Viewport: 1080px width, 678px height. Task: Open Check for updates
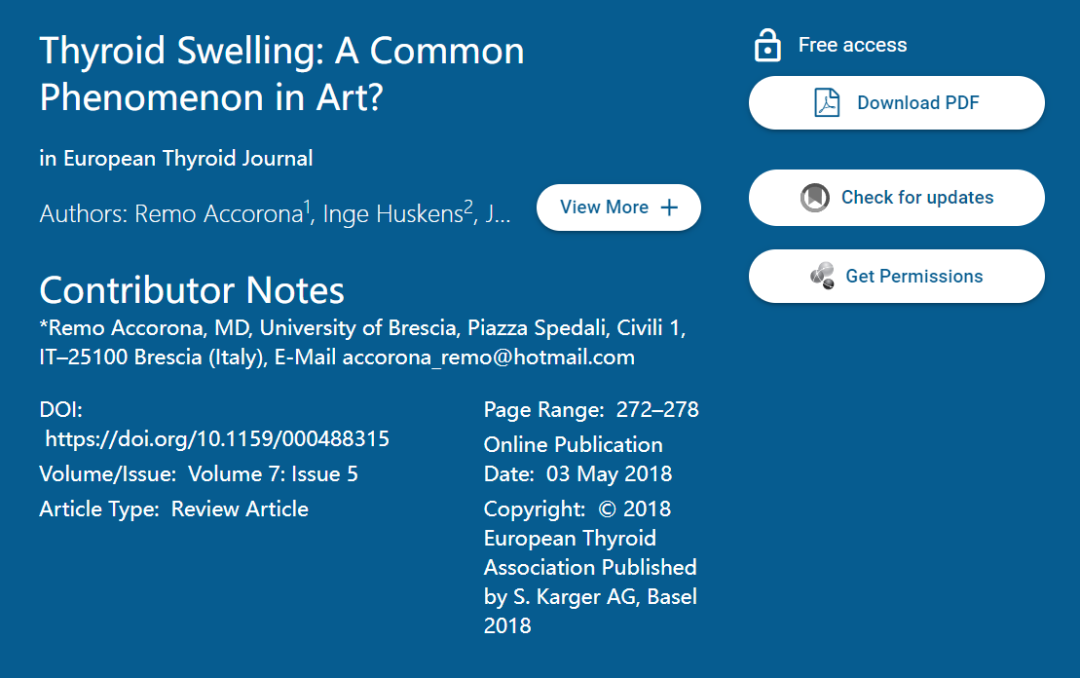click(897, 198)
